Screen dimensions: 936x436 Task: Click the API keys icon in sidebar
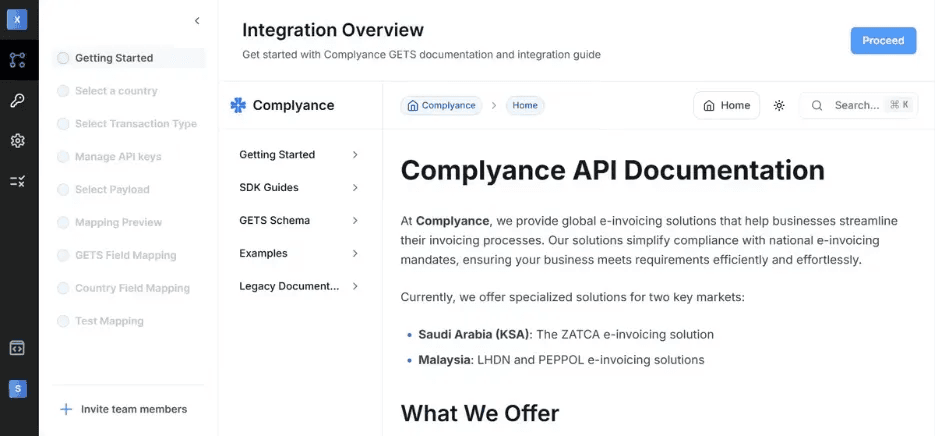point(17,100)
